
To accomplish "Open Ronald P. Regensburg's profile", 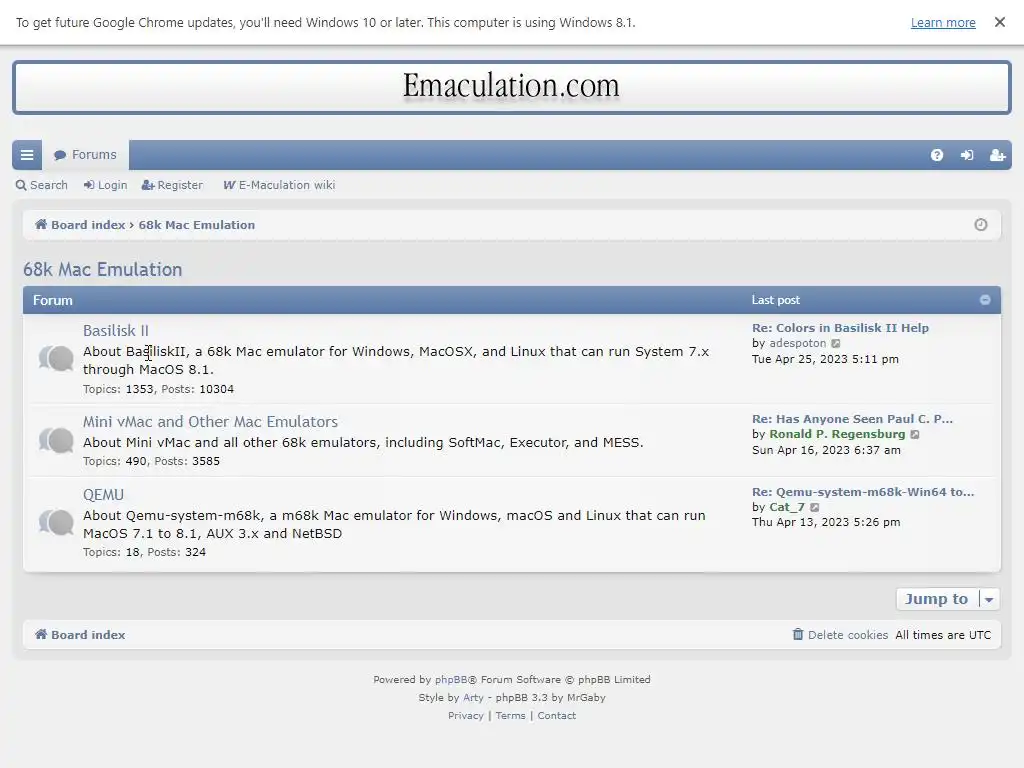I will (x=837, y=434).
